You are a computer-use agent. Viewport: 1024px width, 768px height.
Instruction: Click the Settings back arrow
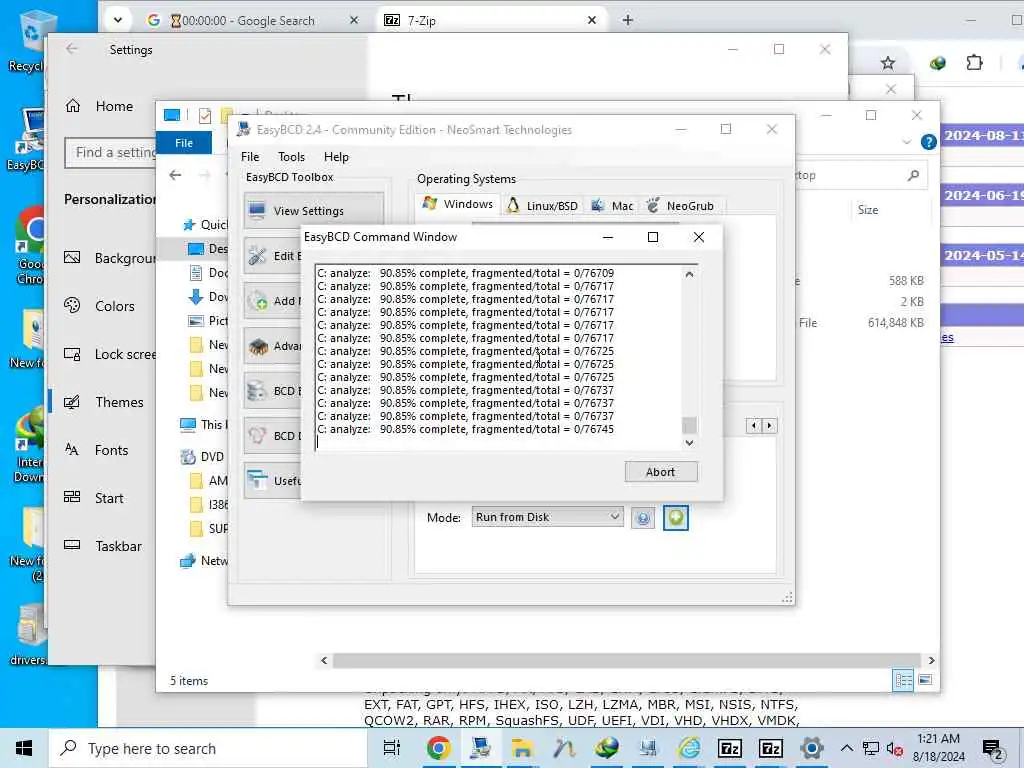coord(72,49)
